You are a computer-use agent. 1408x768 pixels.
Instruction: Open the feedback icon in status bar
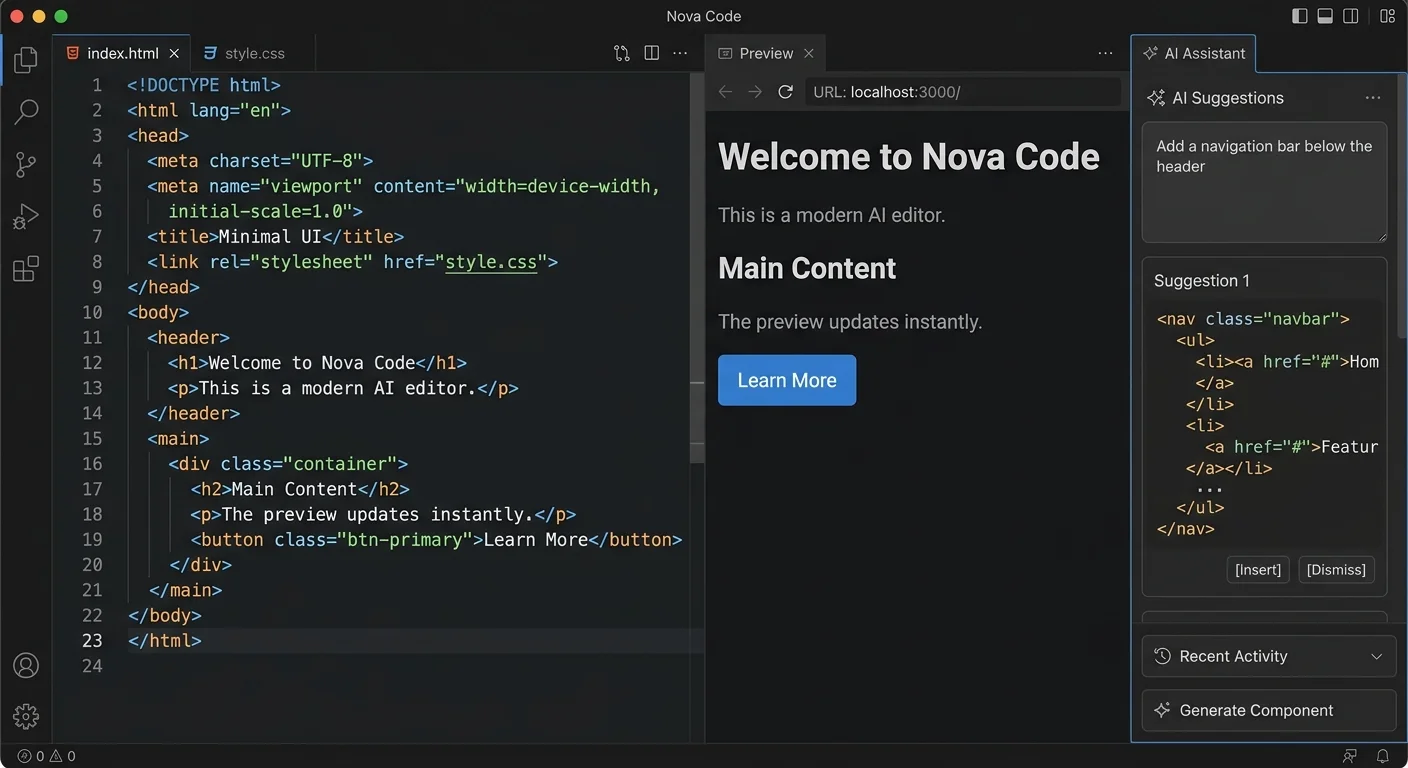(x=1350, y=756)
